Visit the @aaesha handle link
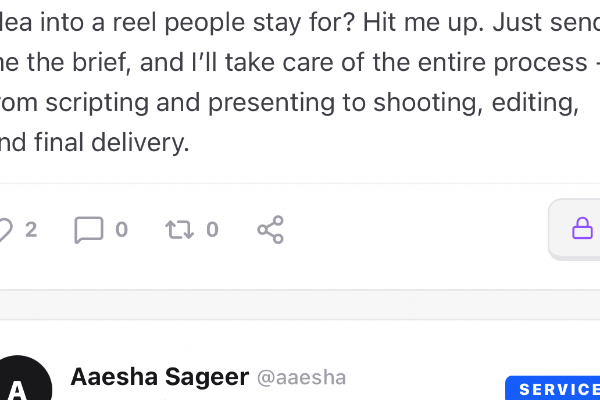Image resolution: width=600 pixels, height=400 pixels. coord(302,378)
